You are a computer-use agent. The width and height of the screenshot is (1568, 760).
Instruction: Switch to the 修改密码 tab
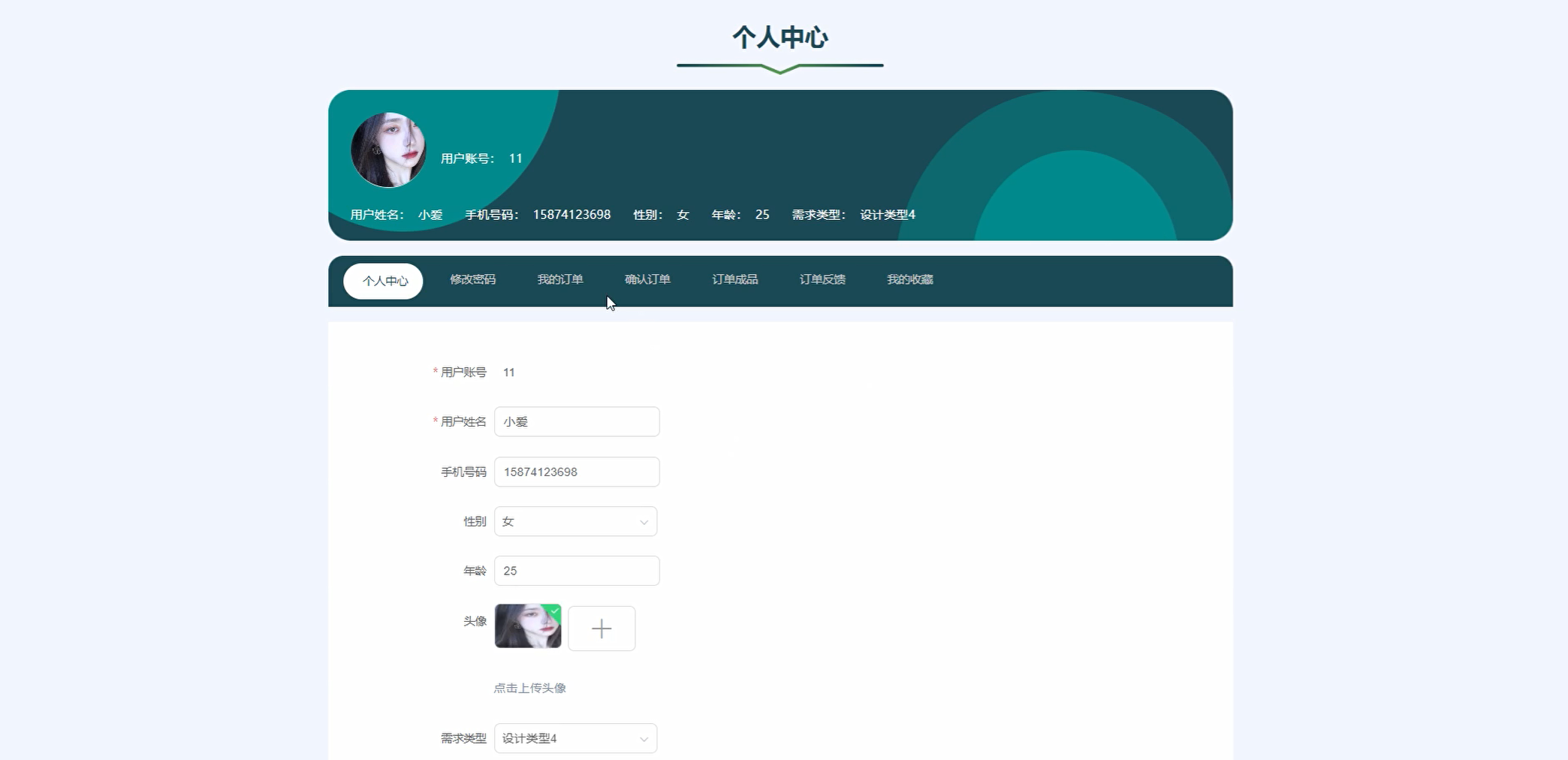tap(474, 279)
